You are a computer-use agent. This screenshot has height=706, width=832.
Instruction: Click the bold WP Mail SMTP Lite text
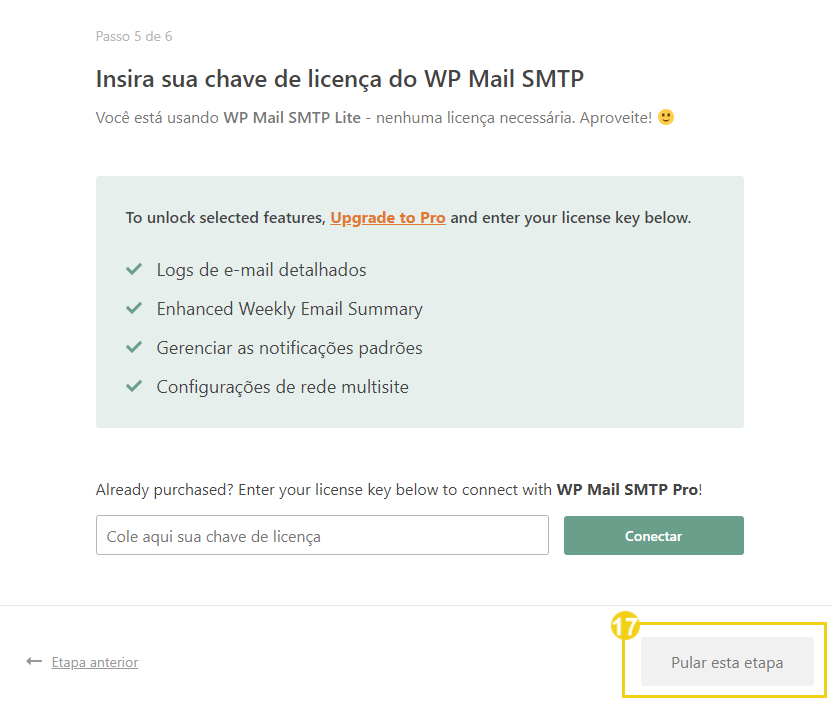[x=292, y=117]
